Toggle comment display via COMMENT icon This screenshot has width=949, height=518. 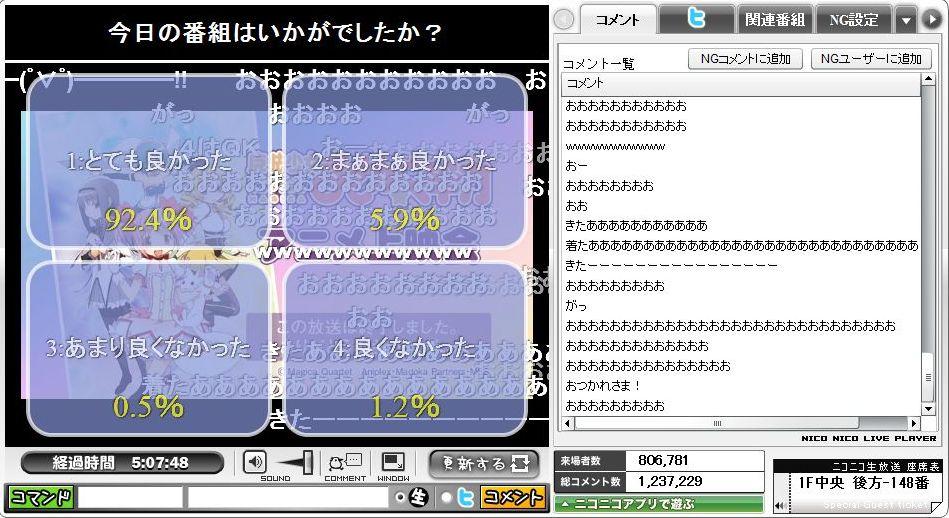[345, 464]
